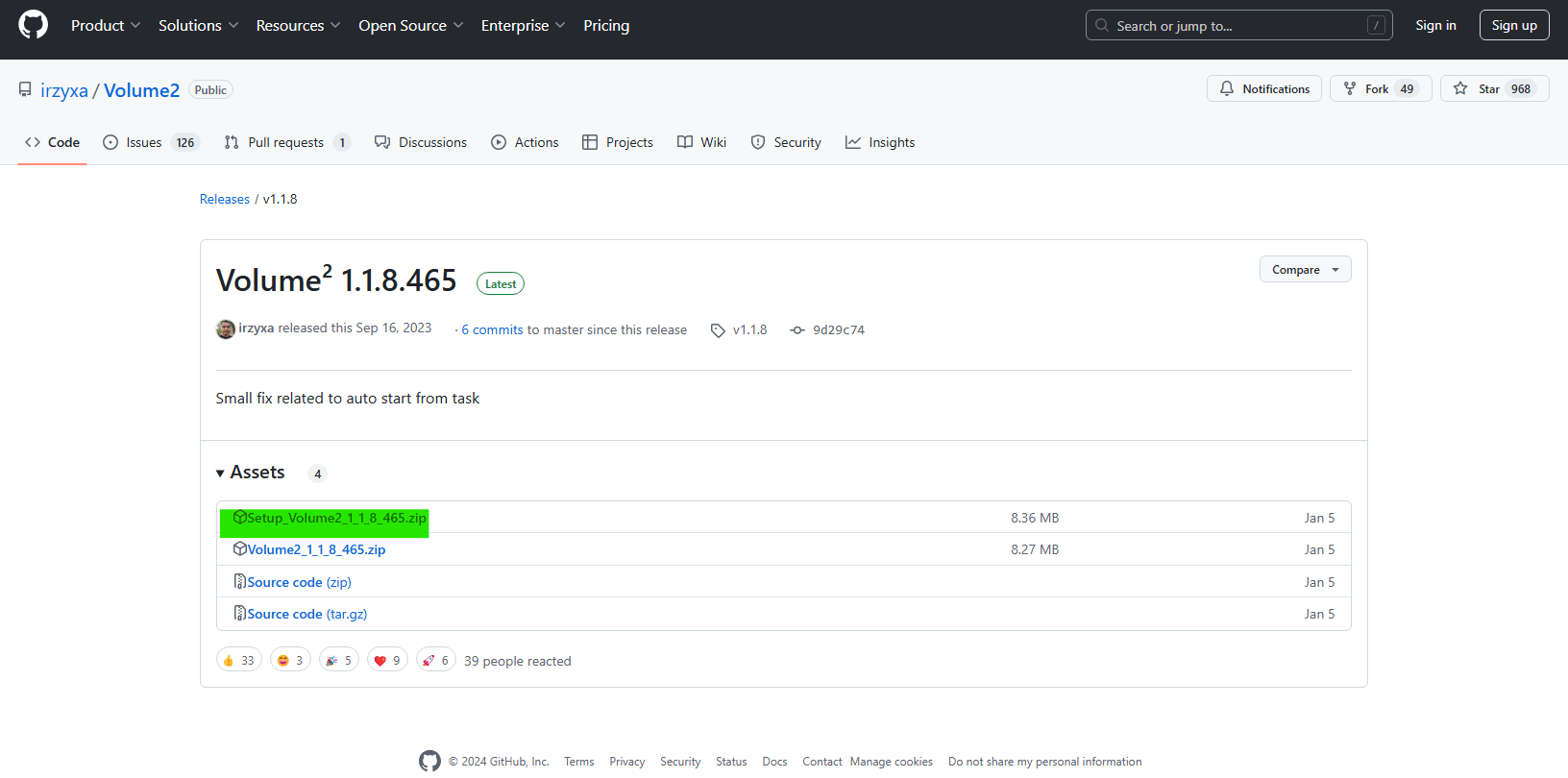Open the footer Terms link
1568x778 pixels.
(x=579, y=762)
